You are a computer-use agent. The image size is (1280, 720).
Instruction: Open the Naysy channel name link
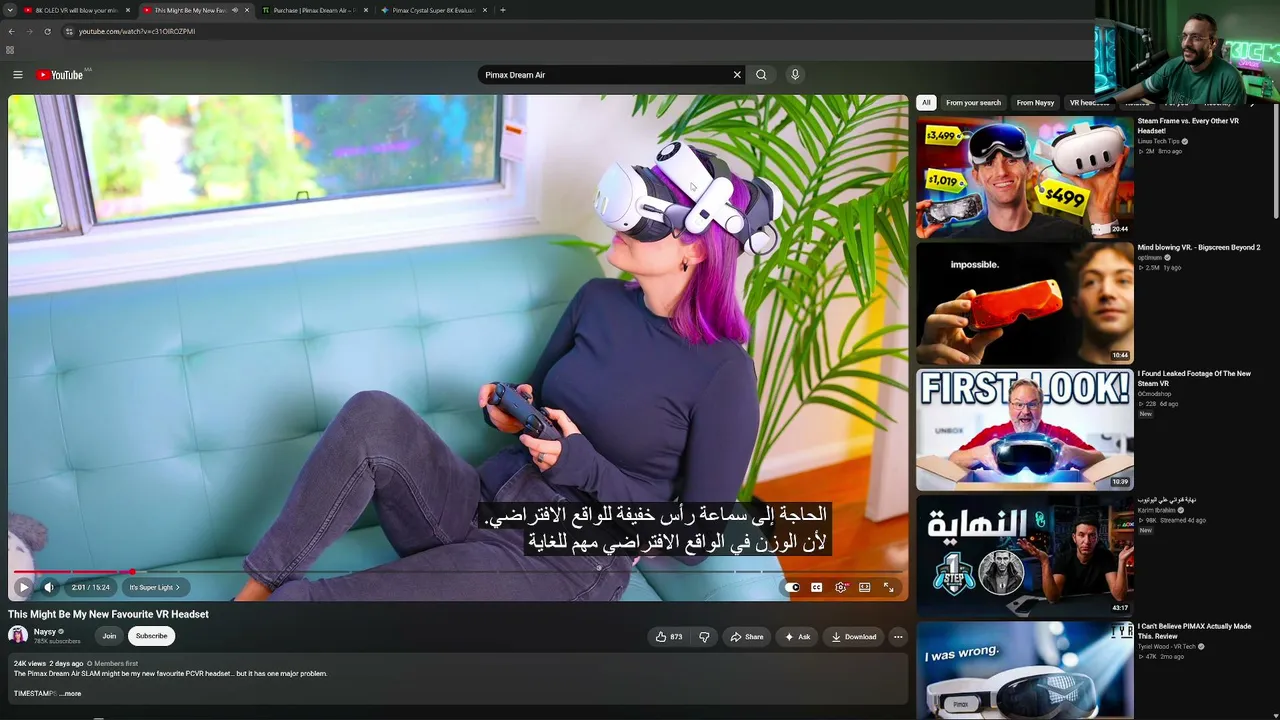pyautogui.click(x=45, y=632)
